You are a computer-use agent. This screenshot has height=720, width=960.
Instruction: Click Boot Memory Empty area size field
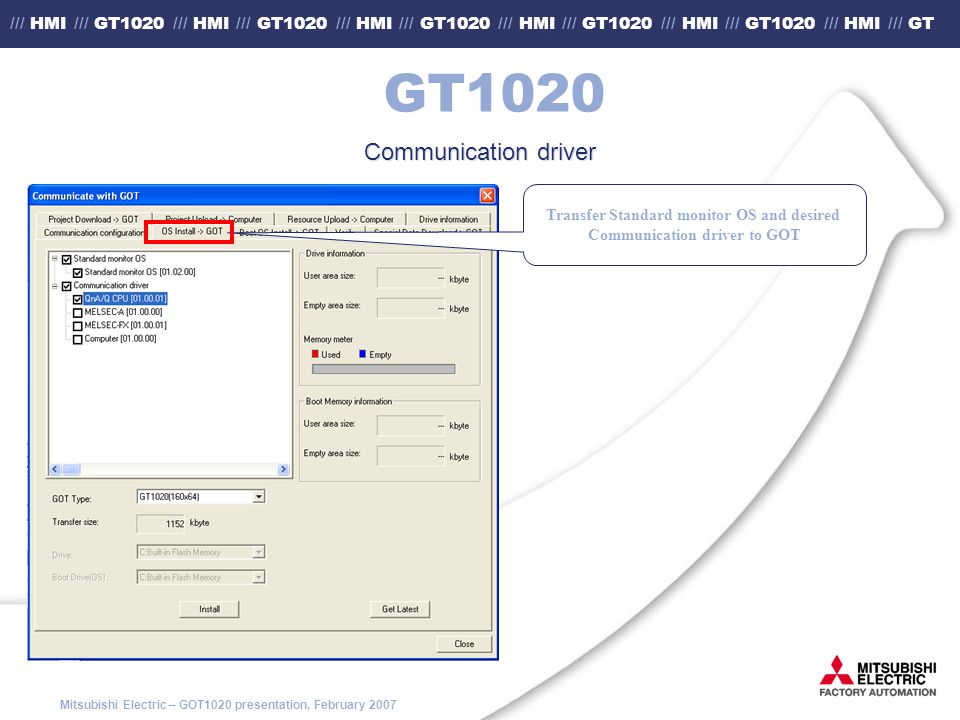tap(411, 456)
